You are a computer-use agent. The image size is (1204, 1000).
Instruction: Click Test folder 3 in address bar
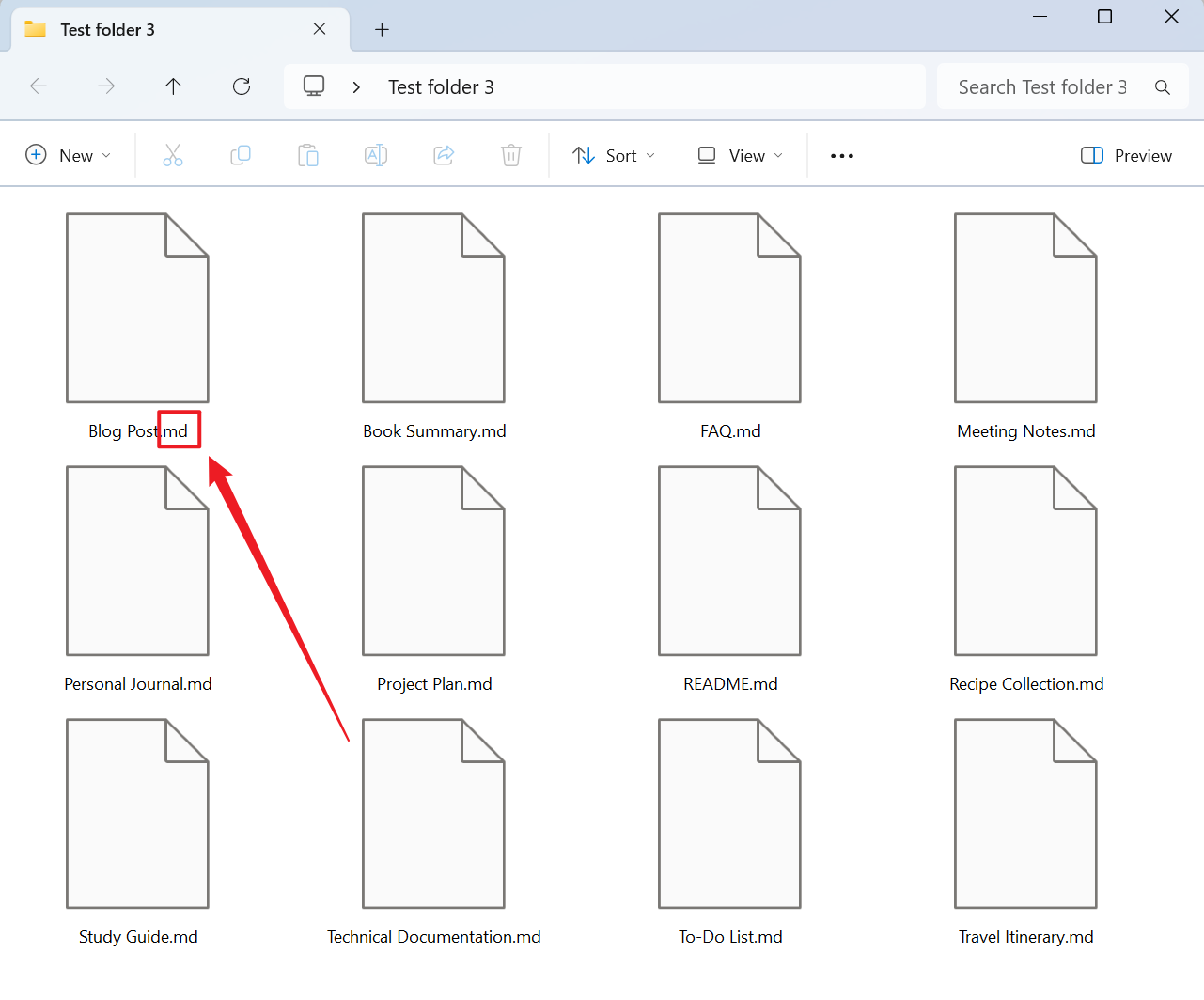441,87
